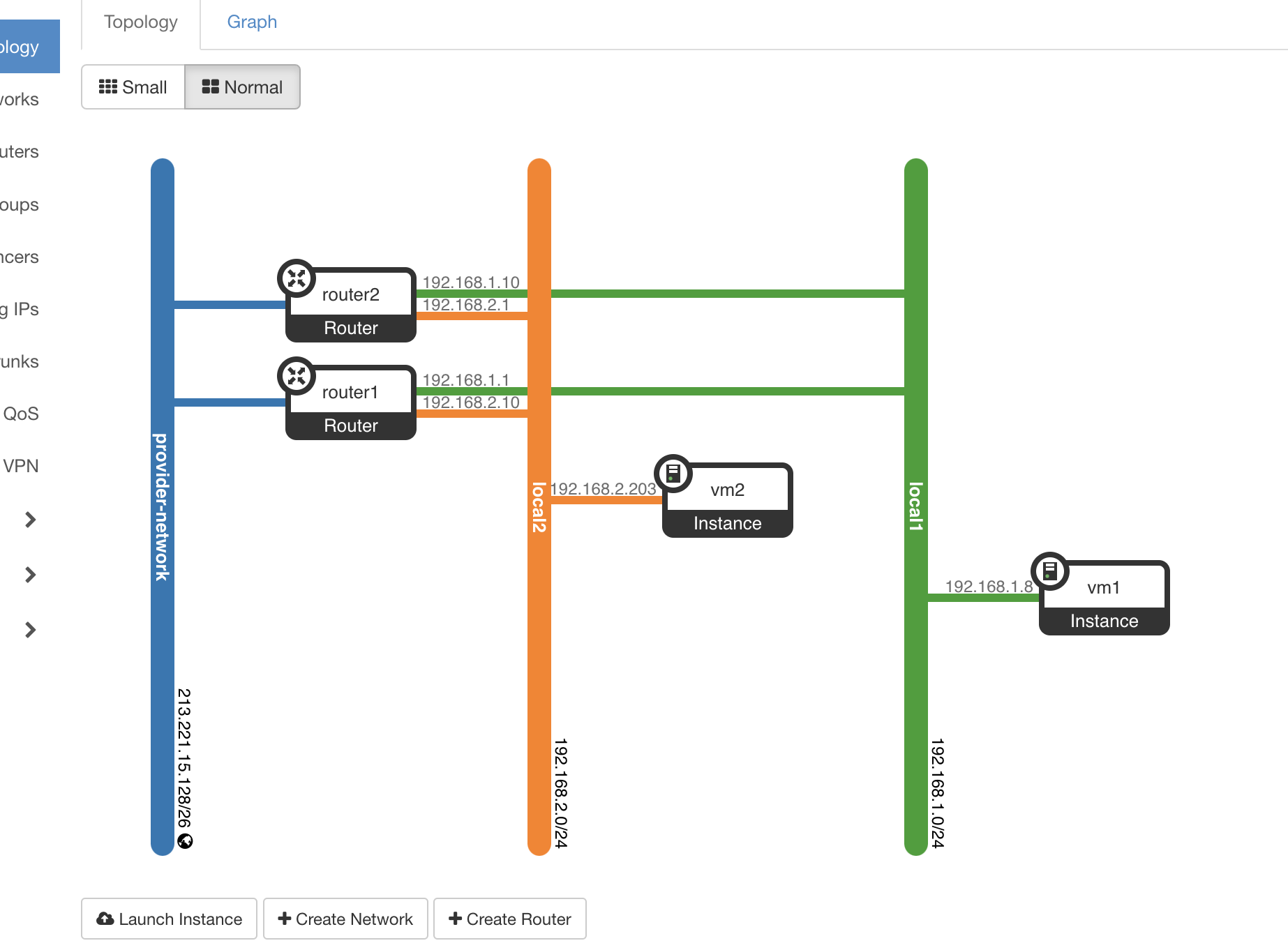Click the Small grid size icon
Screen dimensions: 1288x950
pos(108,86)
